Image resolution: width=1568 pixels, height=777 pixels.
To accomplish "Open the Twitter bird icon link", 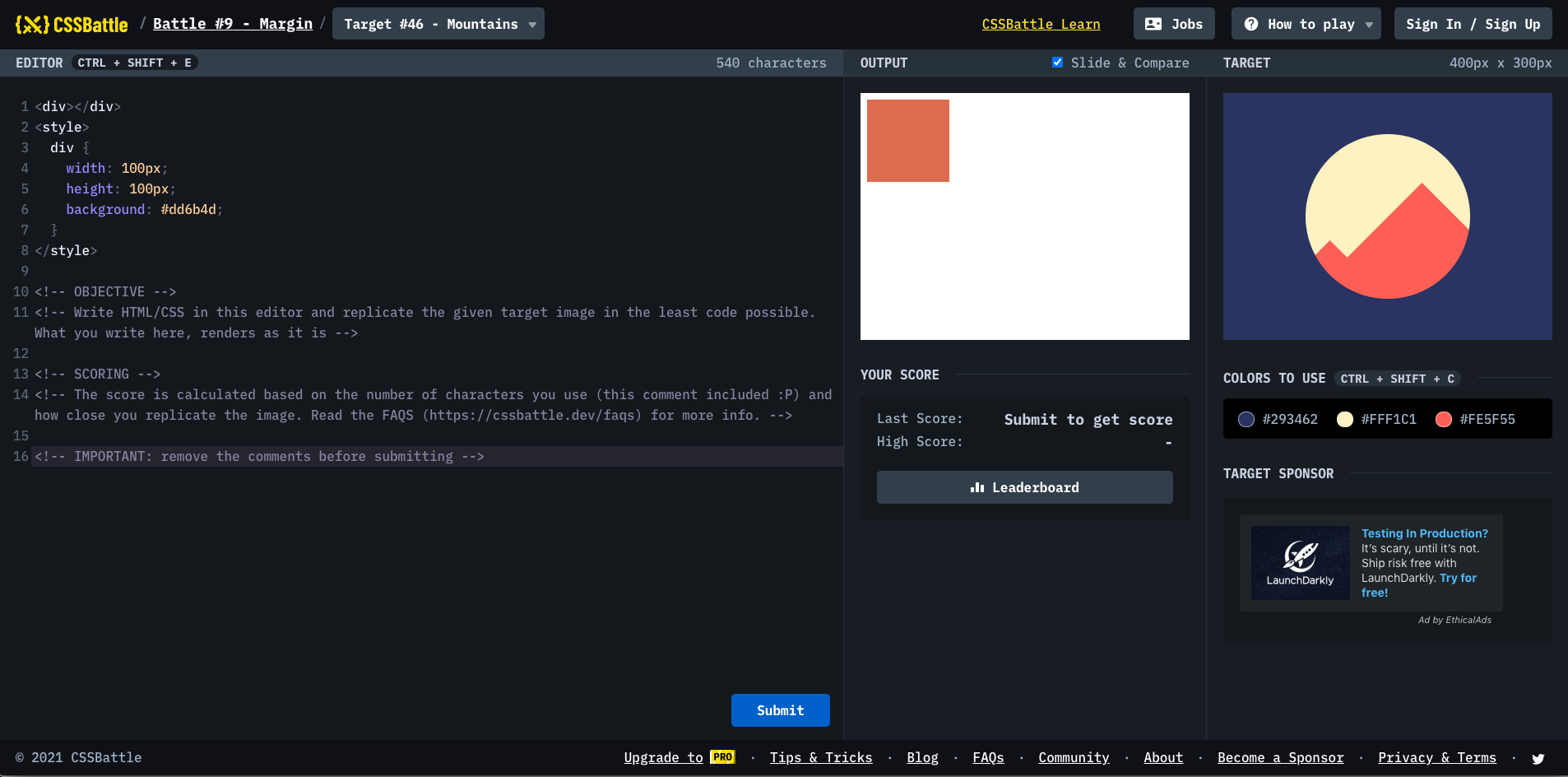I will pyautogui.click(x=1538, y=758).
